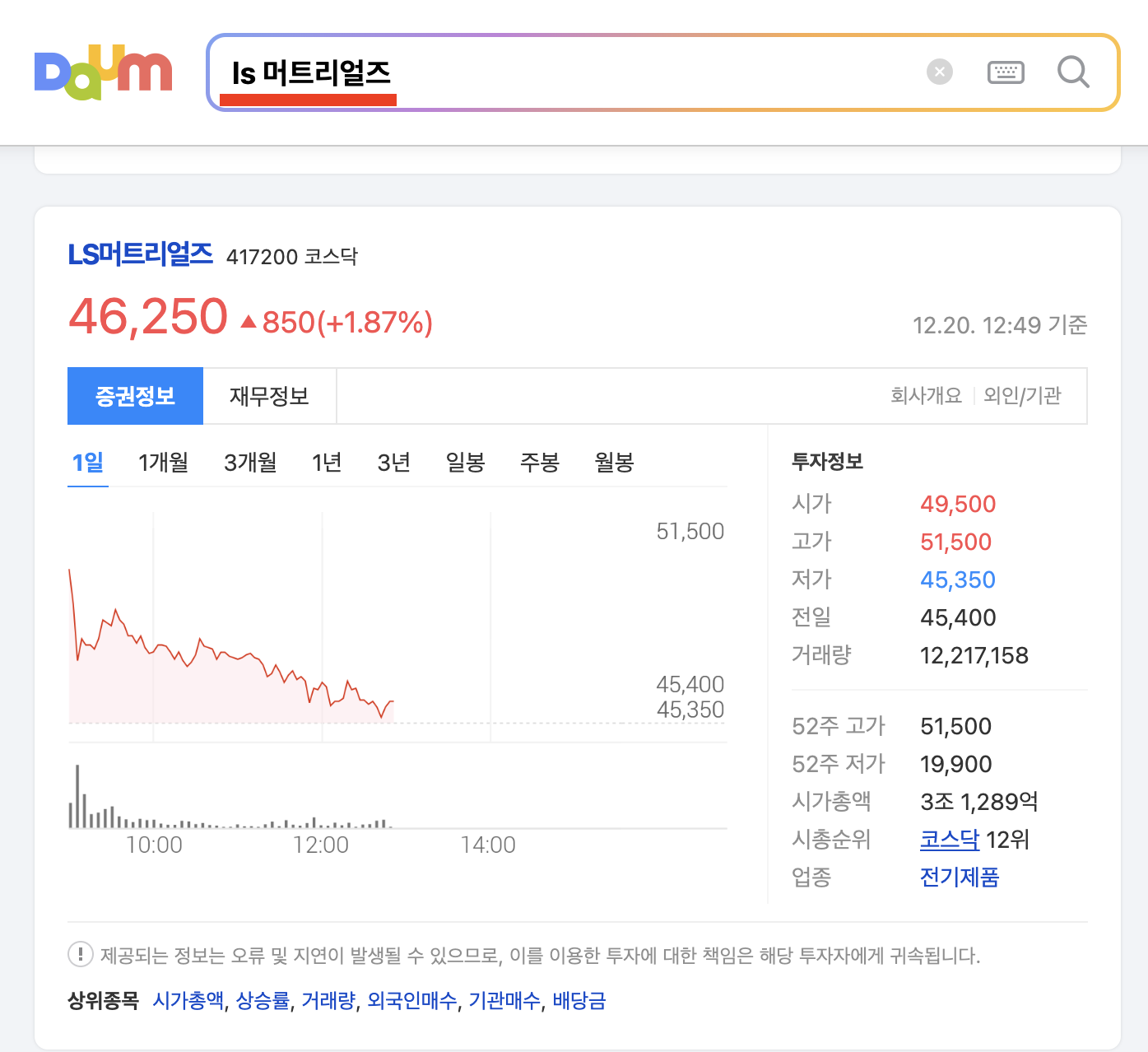
Task: Select the 증권정보 tab
Action: coord(135,396)
